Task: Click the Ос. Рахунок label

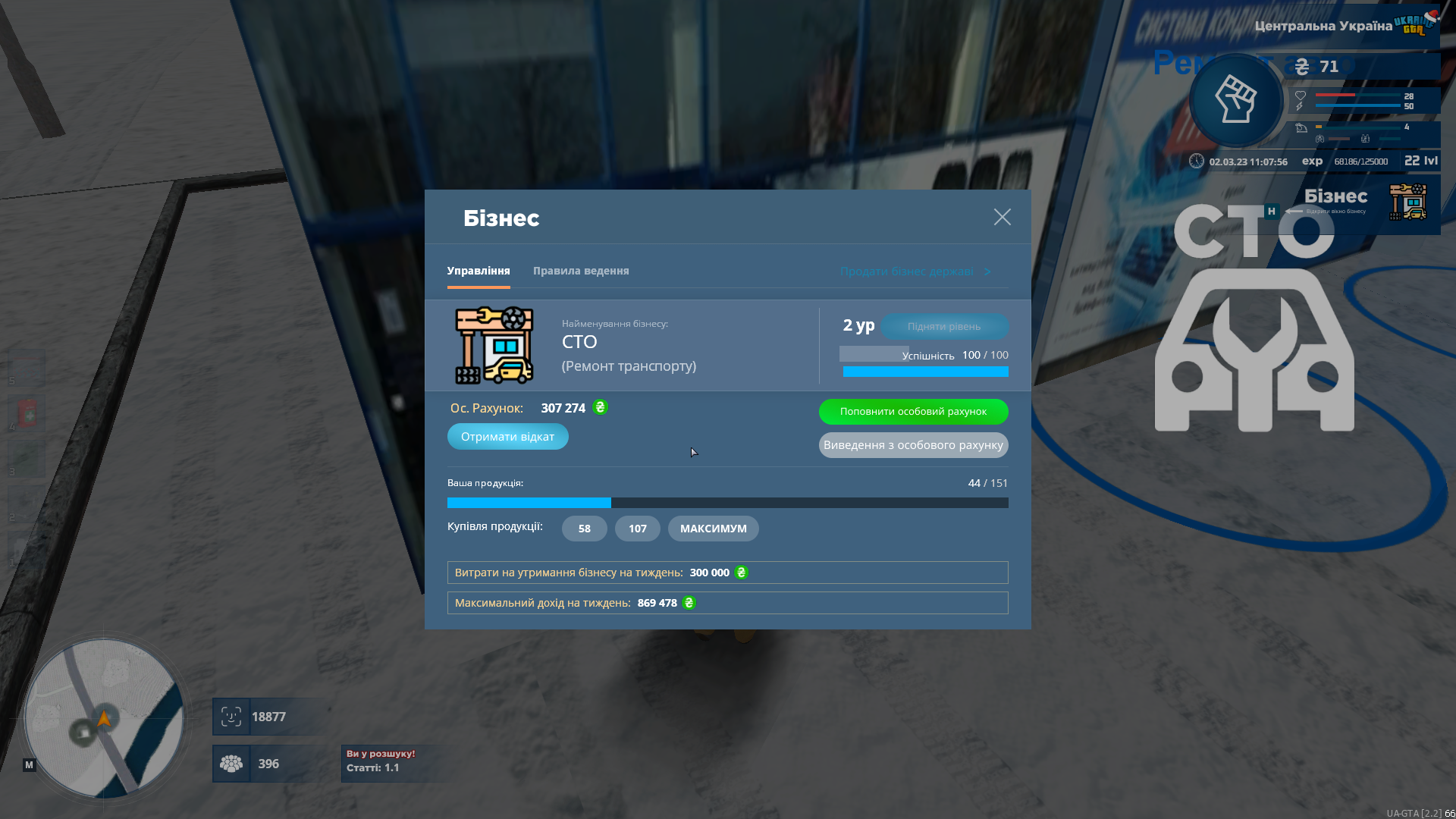Action: coord(486,408)
